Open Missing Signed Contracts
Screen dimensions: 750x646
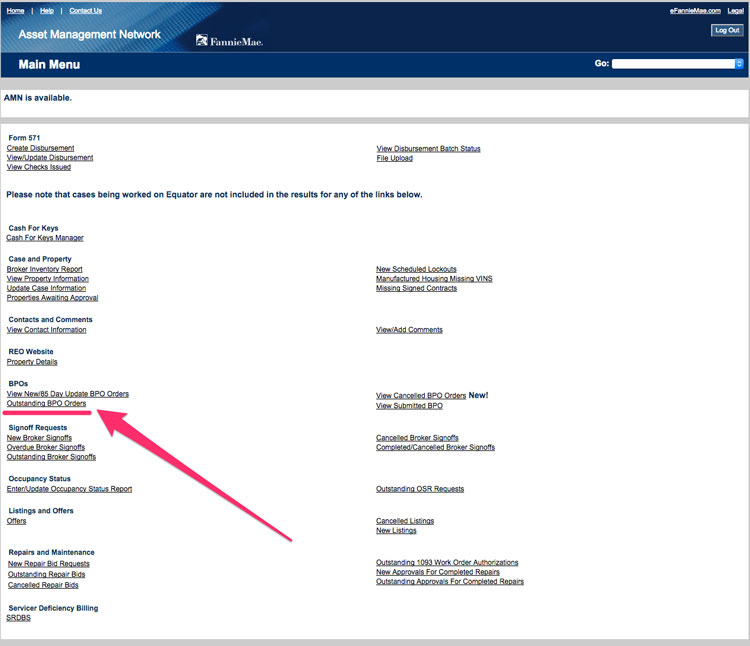coord(416,288)
